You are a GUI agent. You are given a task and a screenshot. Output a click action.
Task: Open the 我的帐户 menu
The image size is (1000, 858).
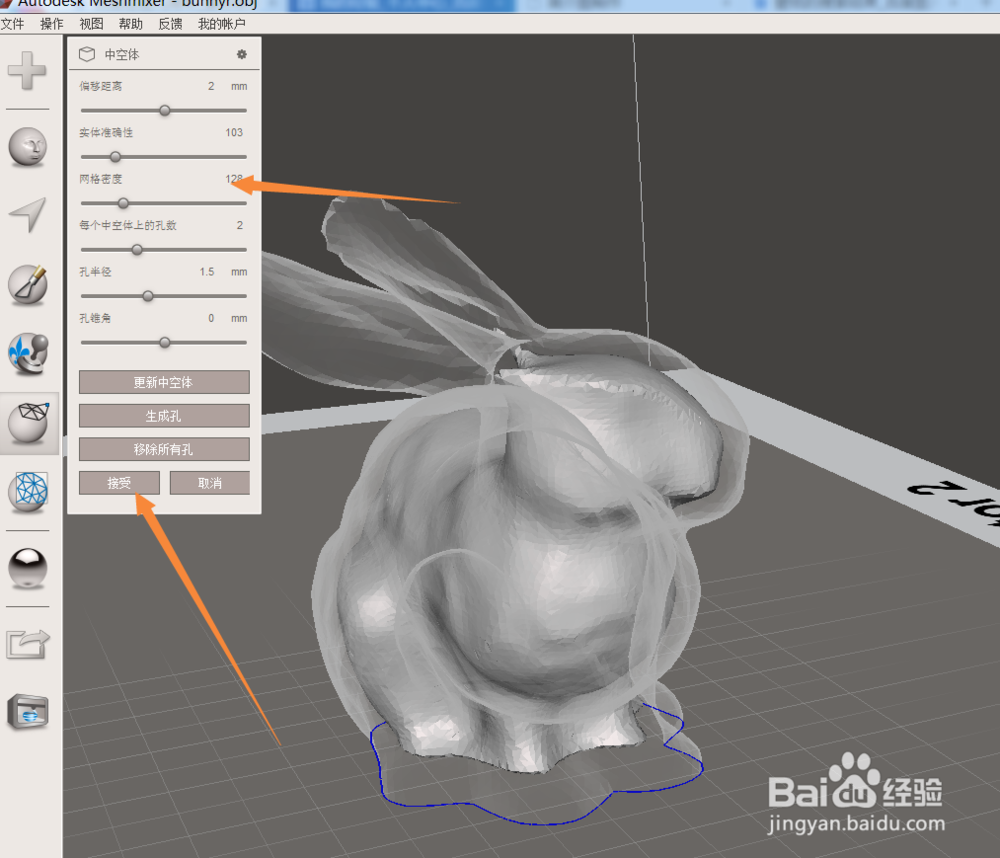tap(222, 24)
